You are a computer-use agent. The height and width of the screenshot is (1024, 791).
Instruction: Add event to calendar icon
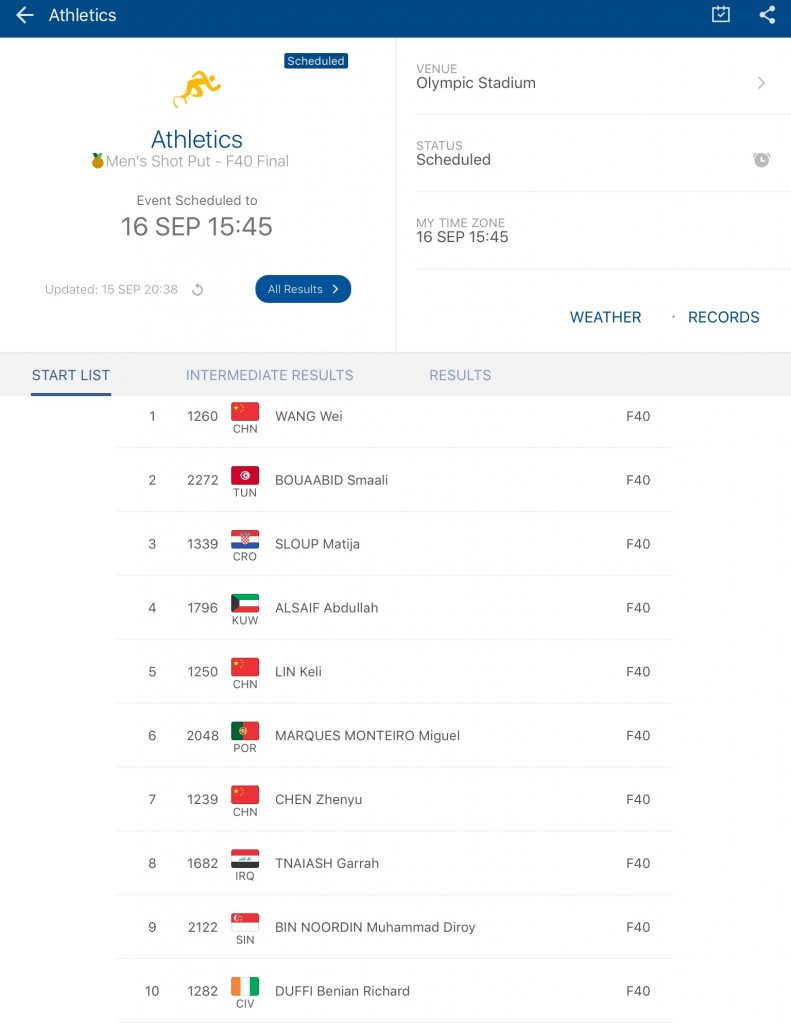point(721,15)
